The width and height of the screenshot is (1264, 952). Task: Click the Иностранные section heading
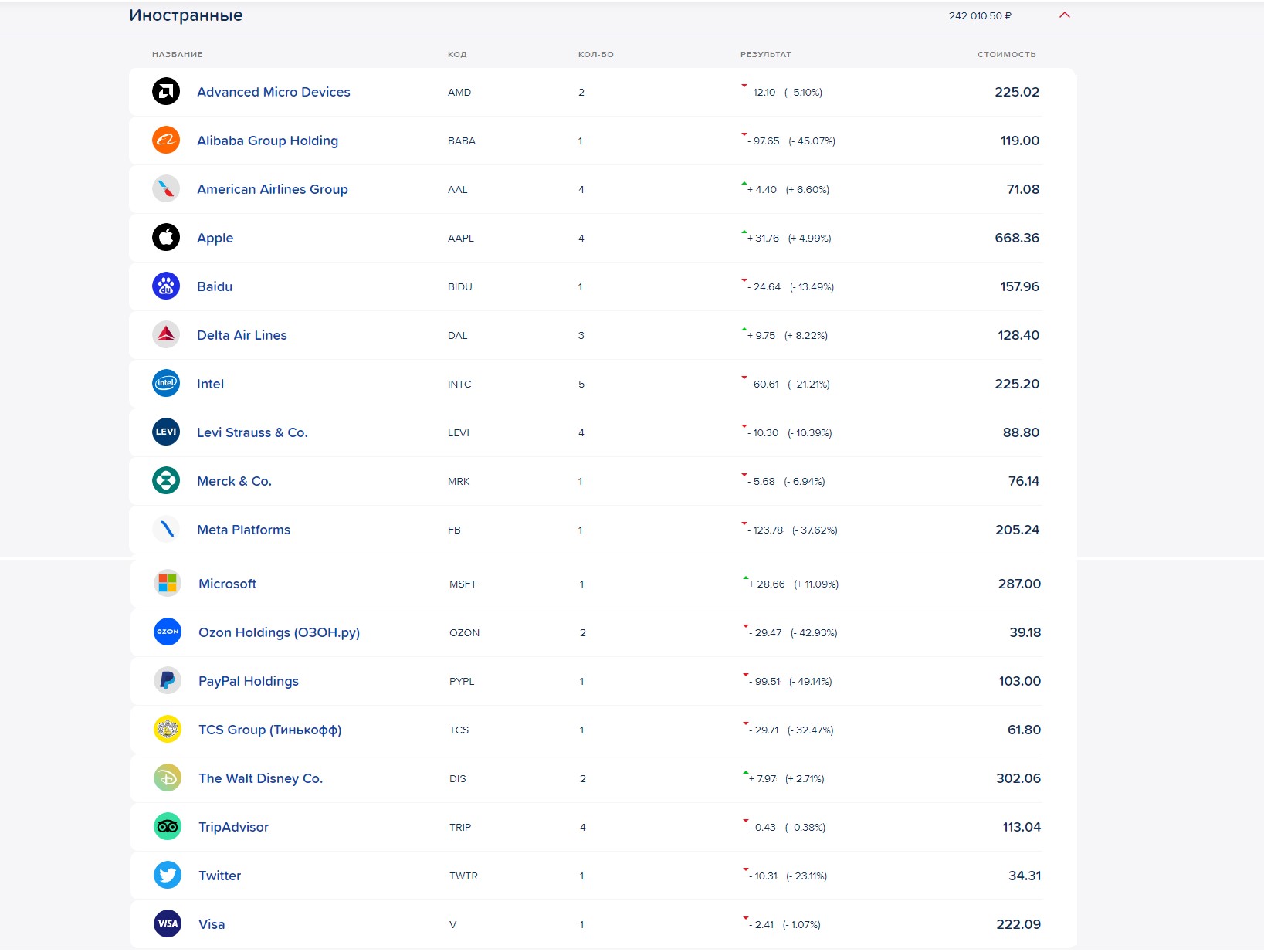pos(186,15)
